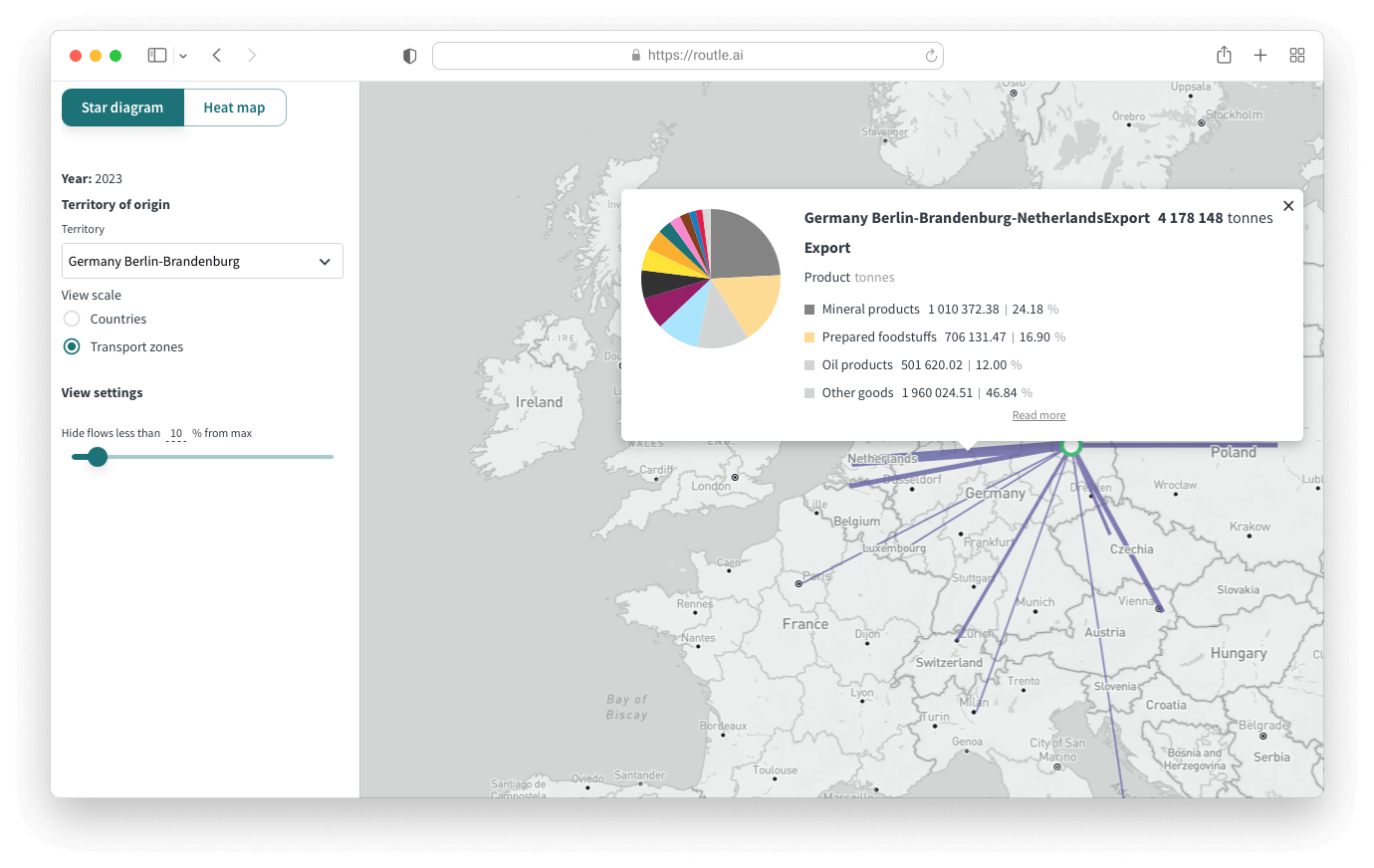Open the Read more link in the popup
The image size is (1374, 868).
[x=1038, y=415]
